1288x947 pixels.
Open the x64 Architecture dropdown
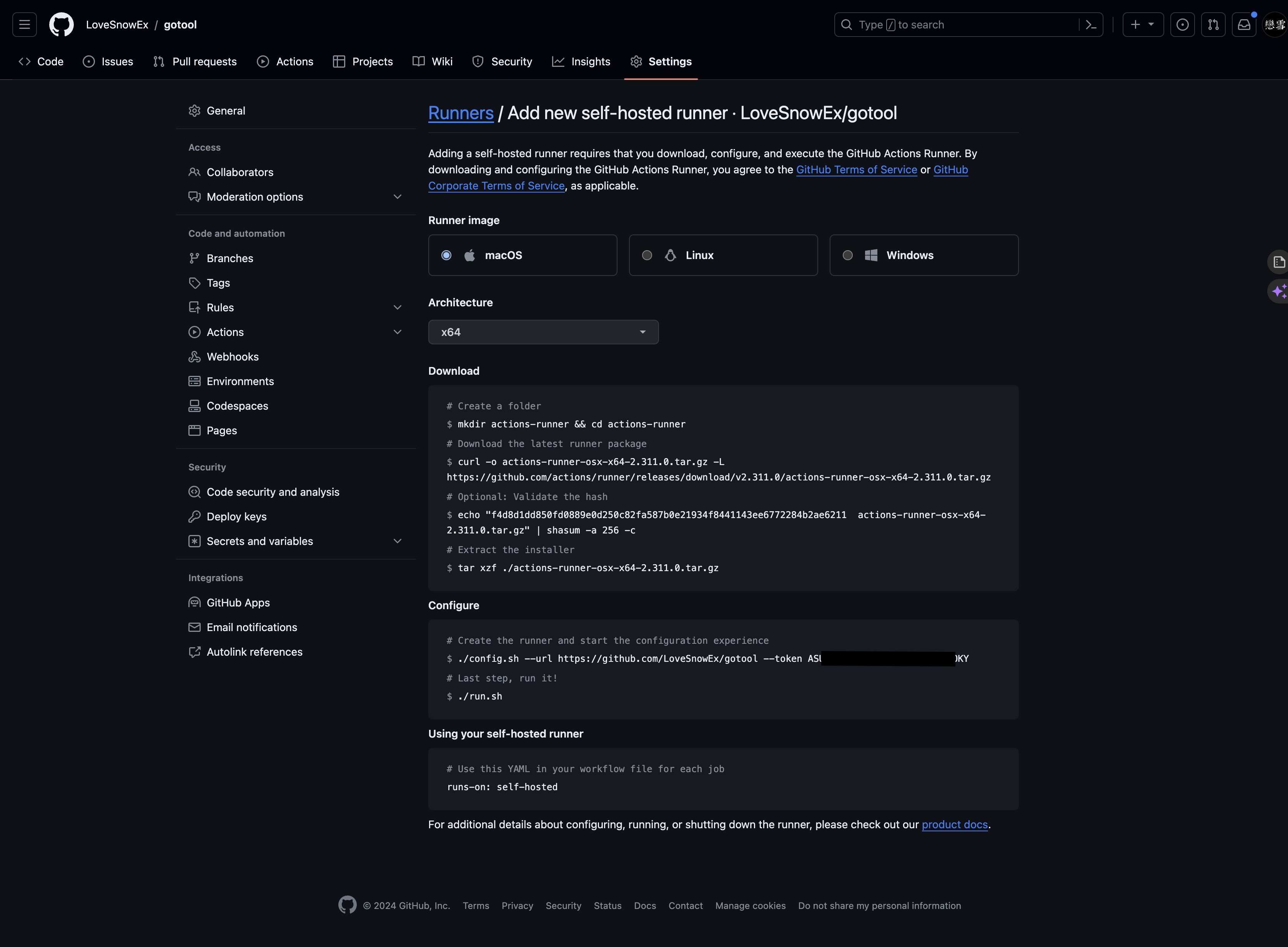pyautogui.click(x=543, y=332)
